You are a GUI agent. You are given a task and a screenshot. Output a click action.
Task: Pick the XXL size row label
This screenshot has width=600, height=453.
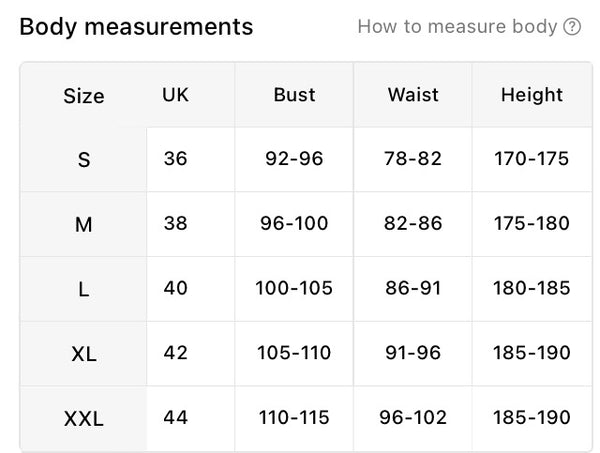[84, 418]
